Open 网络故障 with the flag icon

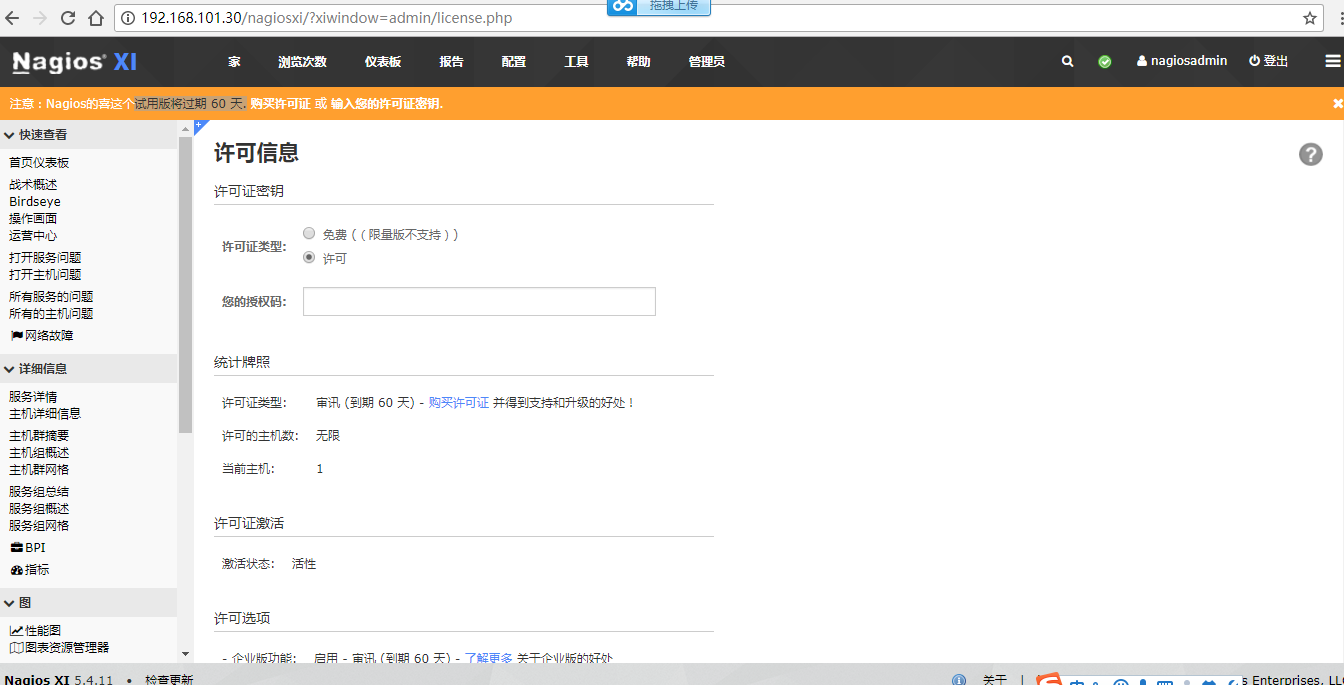pyautogui.click(x=42, y=336)
